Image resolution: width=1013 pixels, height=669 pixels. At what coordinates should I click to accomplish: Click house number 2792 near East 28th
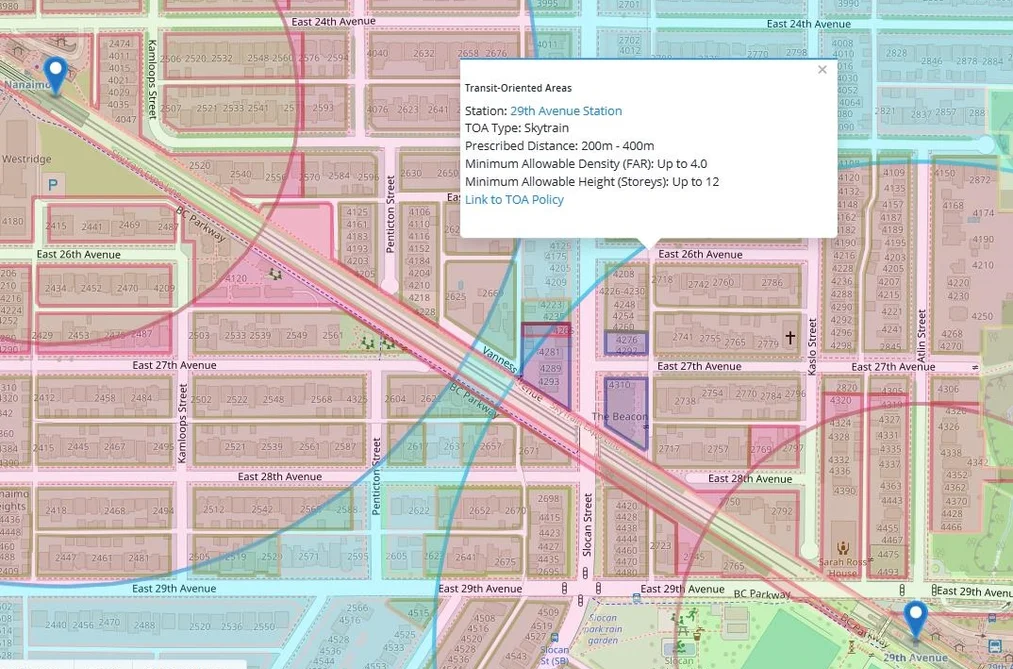coord(781,511)
